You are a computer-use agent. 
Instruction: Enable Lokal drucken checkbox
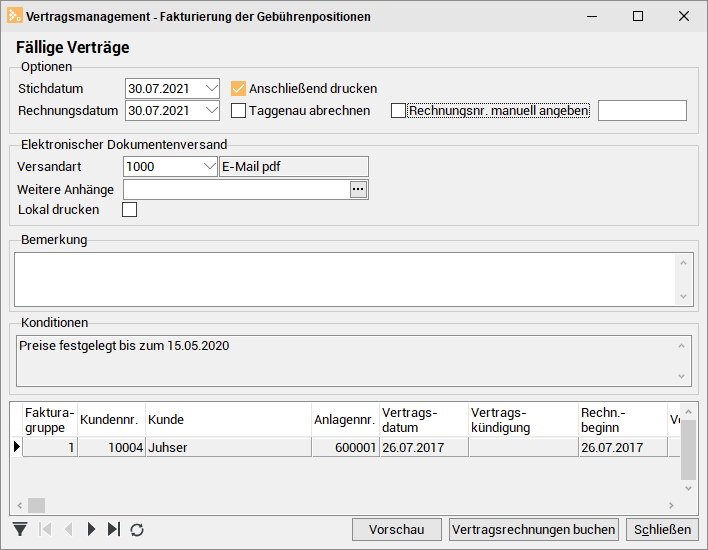130,210
